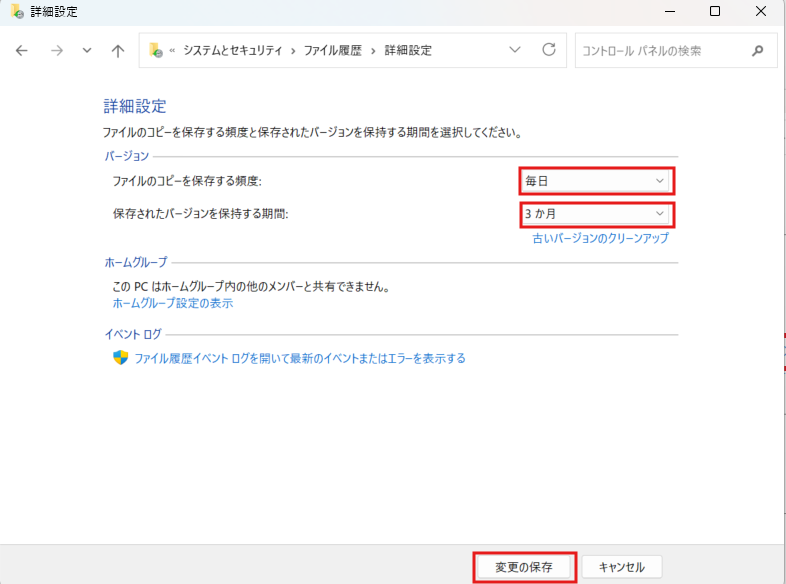Click the キャンセル button
The width and height of the screenshot is (786, 584).
coord(622,567)
